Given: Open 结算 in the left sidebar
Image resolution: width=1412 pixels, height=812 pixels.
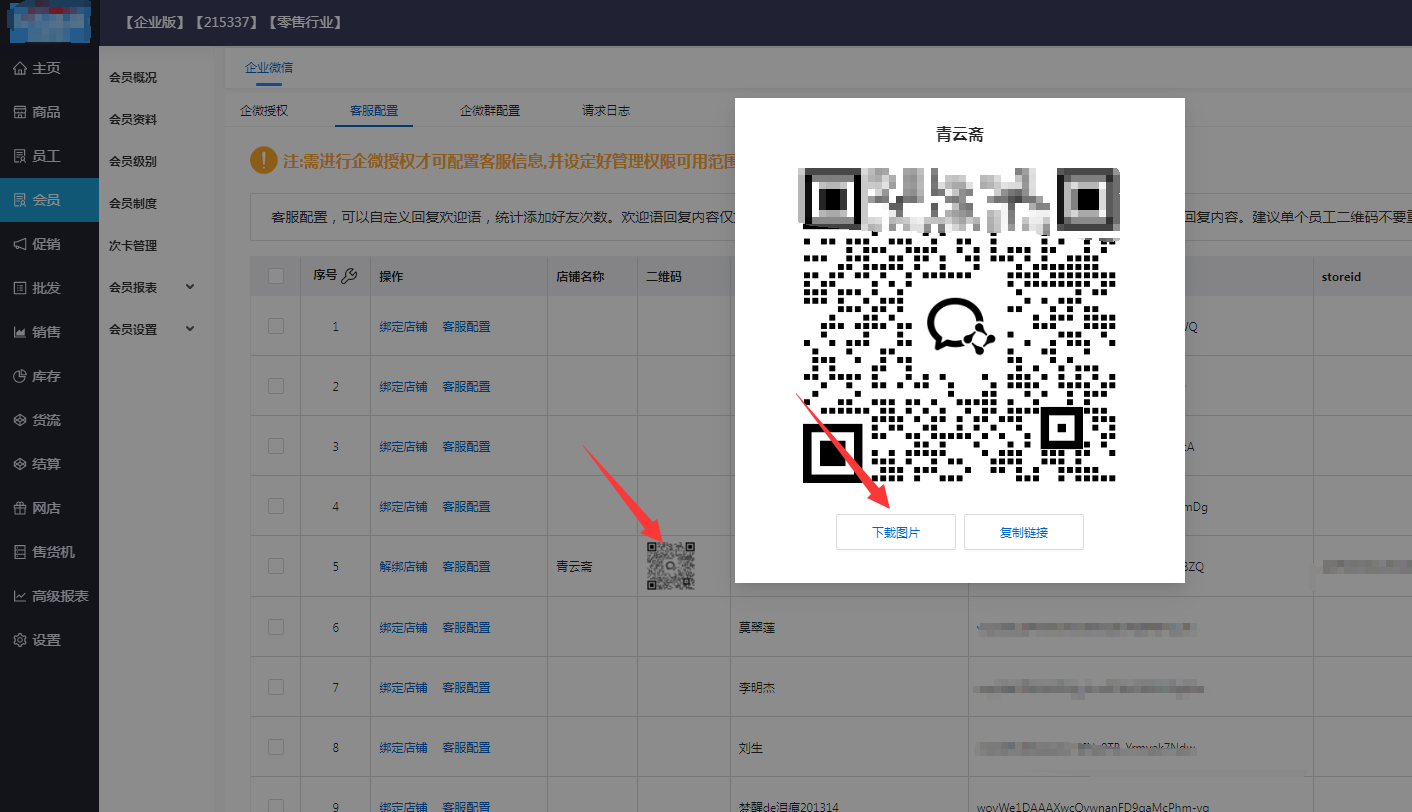Looking at the screenshot, I should [48, 464].
